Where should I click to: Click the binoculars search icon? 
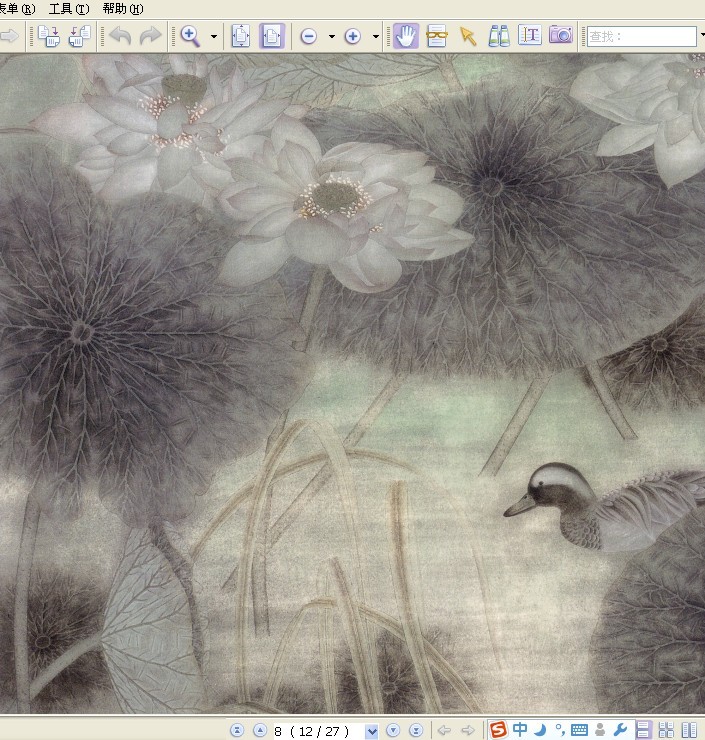point(499,36)
